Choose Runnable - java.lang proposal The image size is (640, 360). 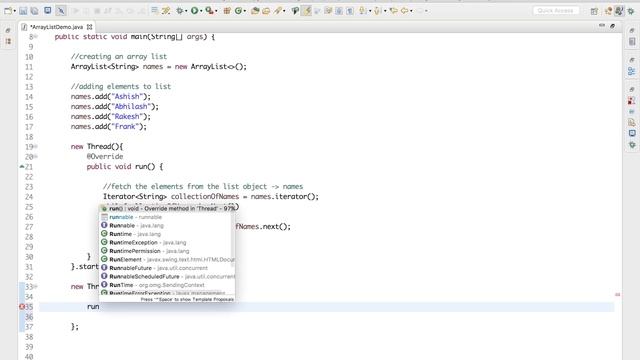(x=167, y=225)
